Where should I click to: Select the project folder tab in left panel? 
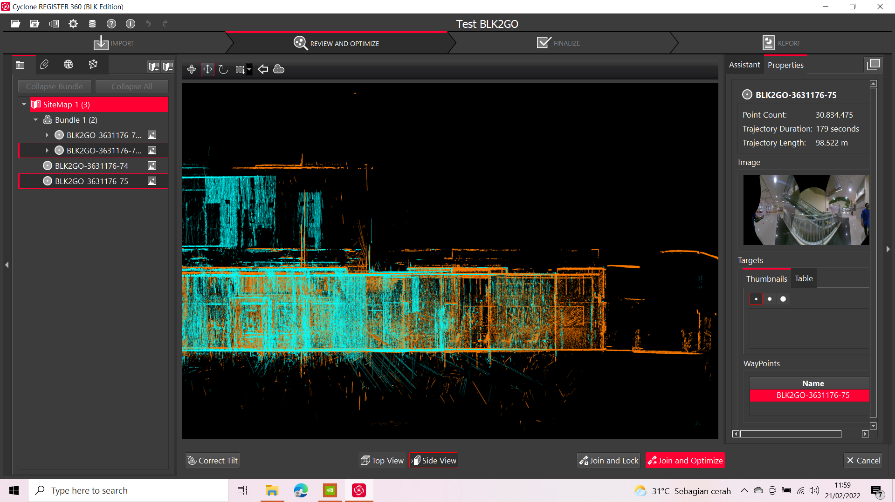click(x=20, y=65)
